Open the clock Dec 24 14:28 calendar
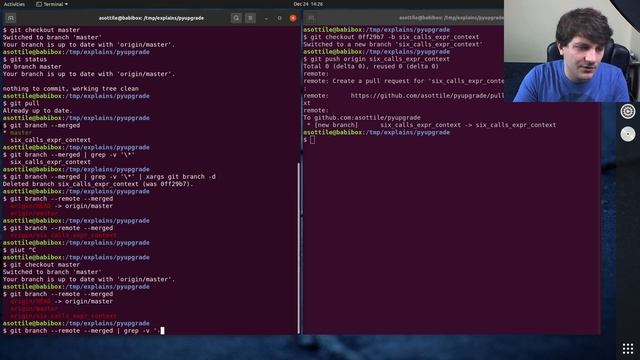Screen dimensions: 640x360 tap(308, 4)
